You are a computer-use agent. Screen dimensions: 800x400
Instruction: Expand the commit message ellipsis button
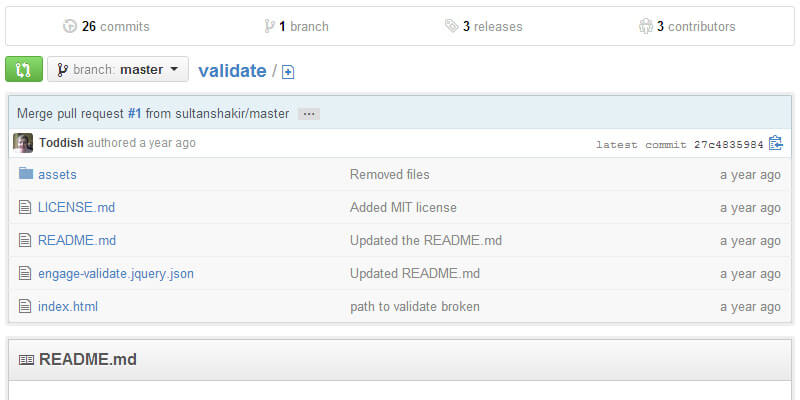pyautogui.click(x=309, y=114)
